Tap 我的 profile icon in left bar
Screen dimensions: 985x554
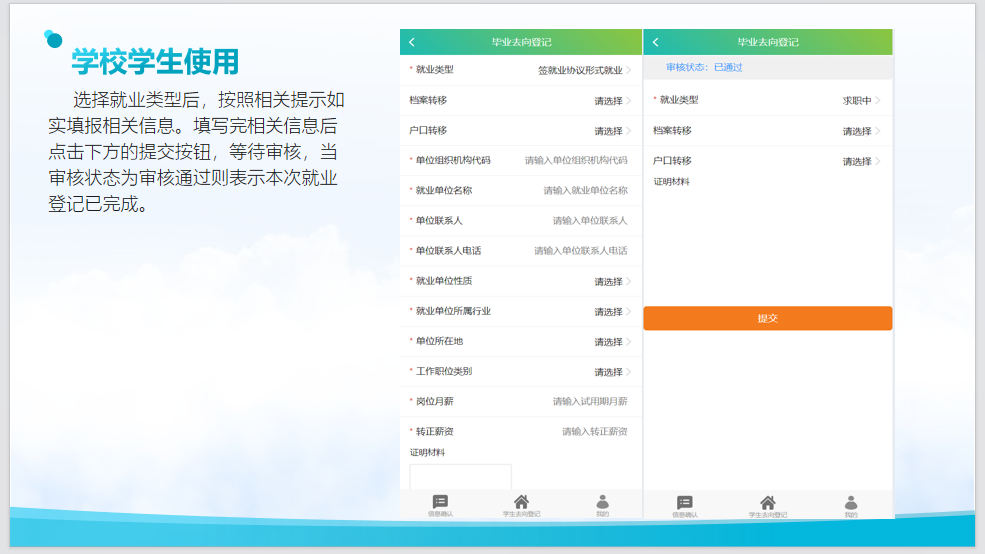click(602, 504)
